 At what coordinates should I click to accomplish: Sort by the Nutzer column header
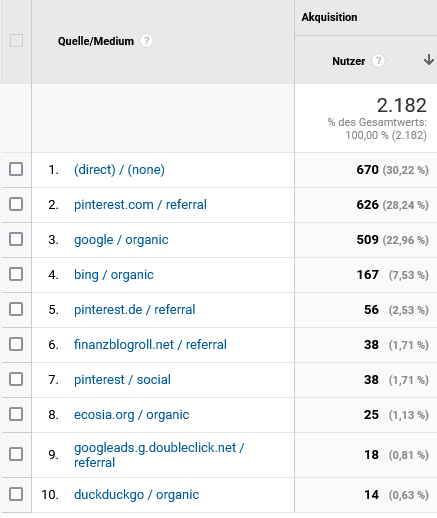tap(349, 61)
